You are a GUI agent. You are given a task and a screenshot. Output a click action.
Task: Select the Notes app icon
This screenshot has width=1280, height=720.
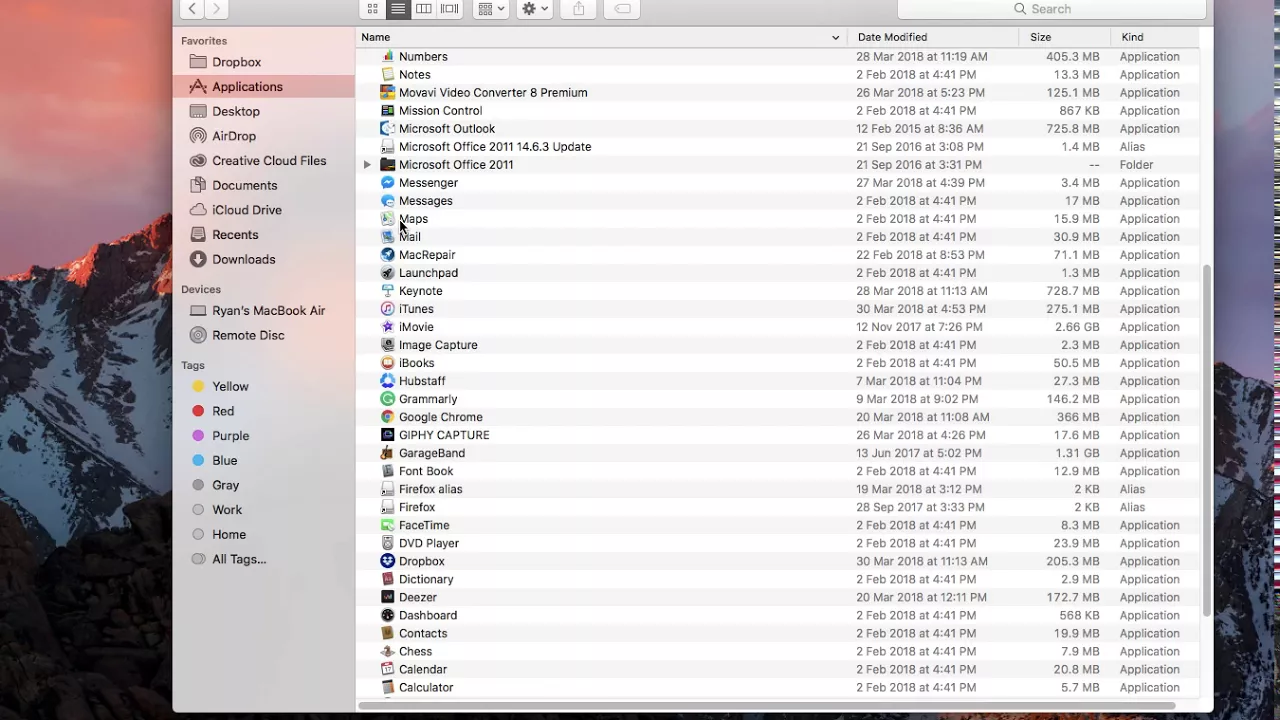388,75
